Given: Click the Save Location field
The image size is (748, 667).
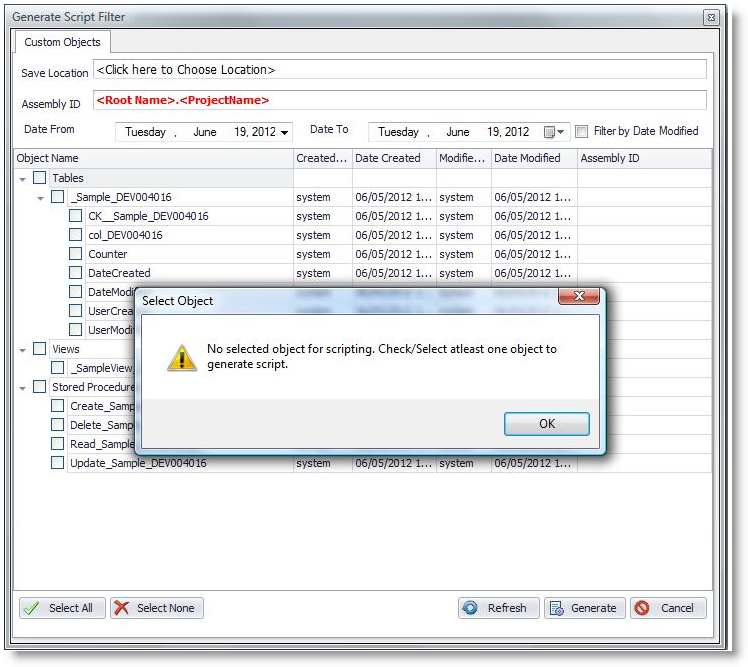Looking at the screenshot, I should 399,70.
